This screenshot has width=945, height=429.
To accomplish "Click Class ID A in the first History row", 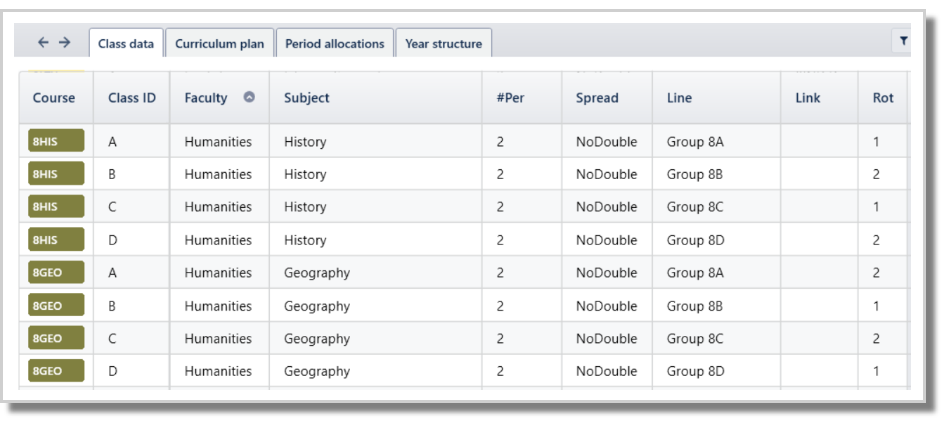I will point(112,142).
